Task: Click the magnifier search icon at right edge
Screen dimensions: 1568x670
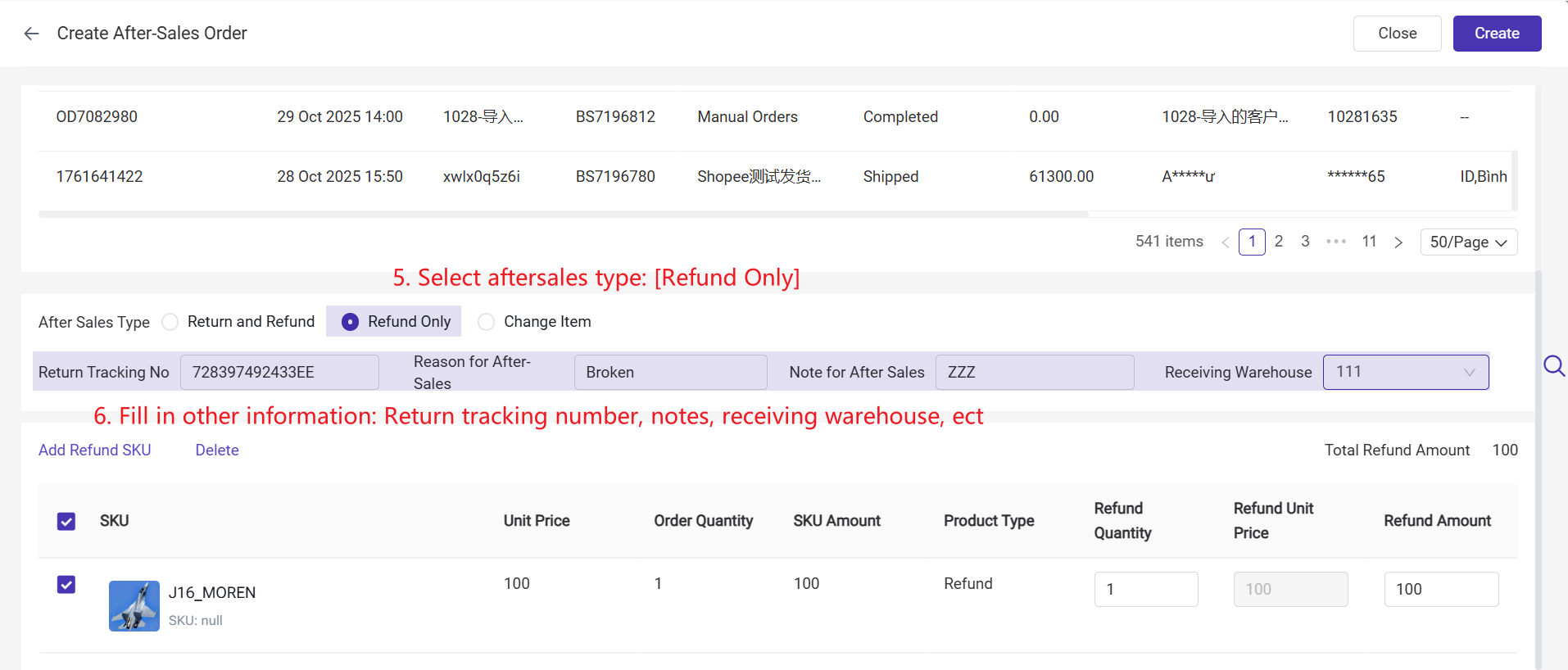Action: (1553, 366)
